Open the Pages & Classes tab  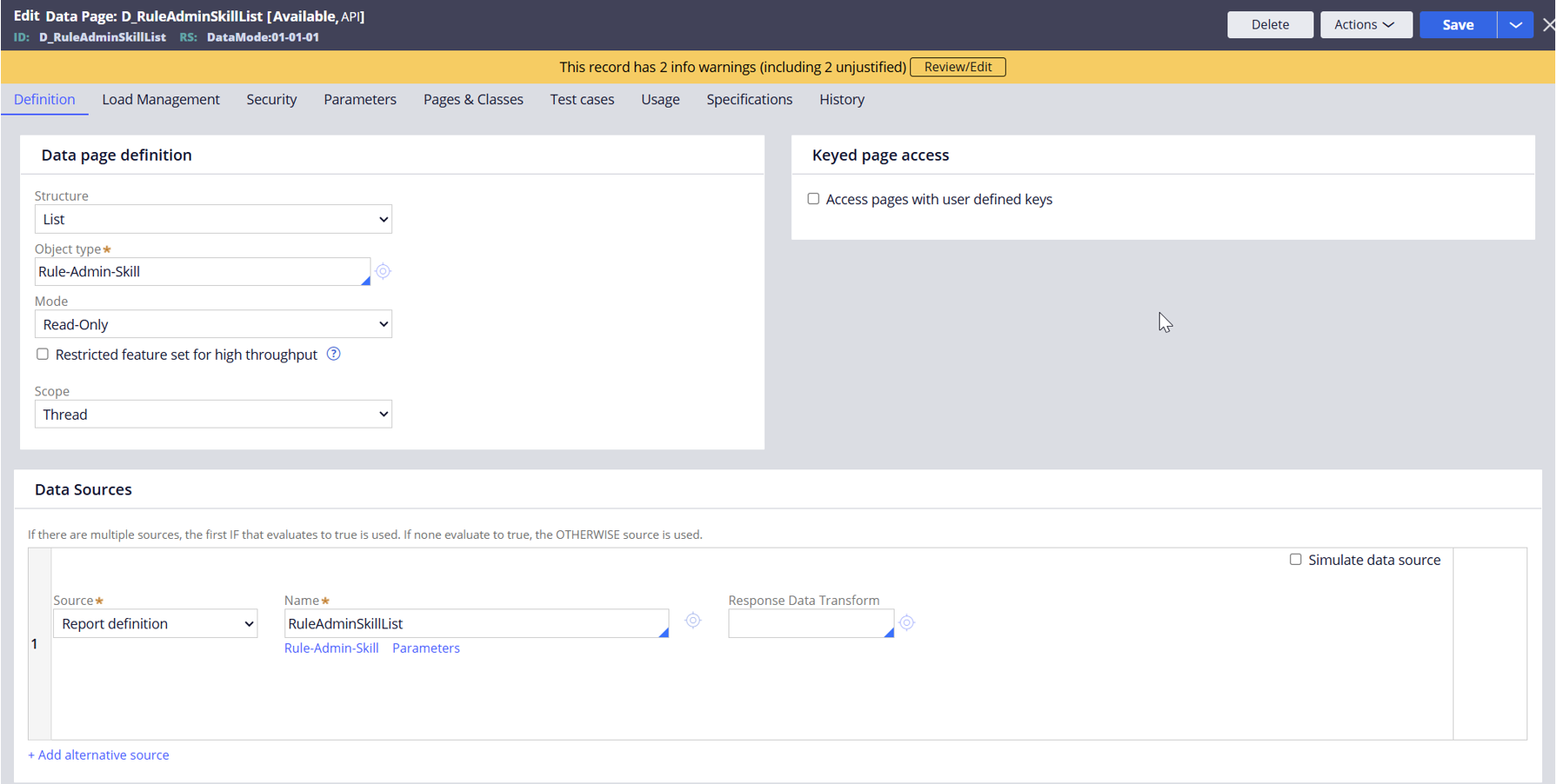(x=473, y=99)
